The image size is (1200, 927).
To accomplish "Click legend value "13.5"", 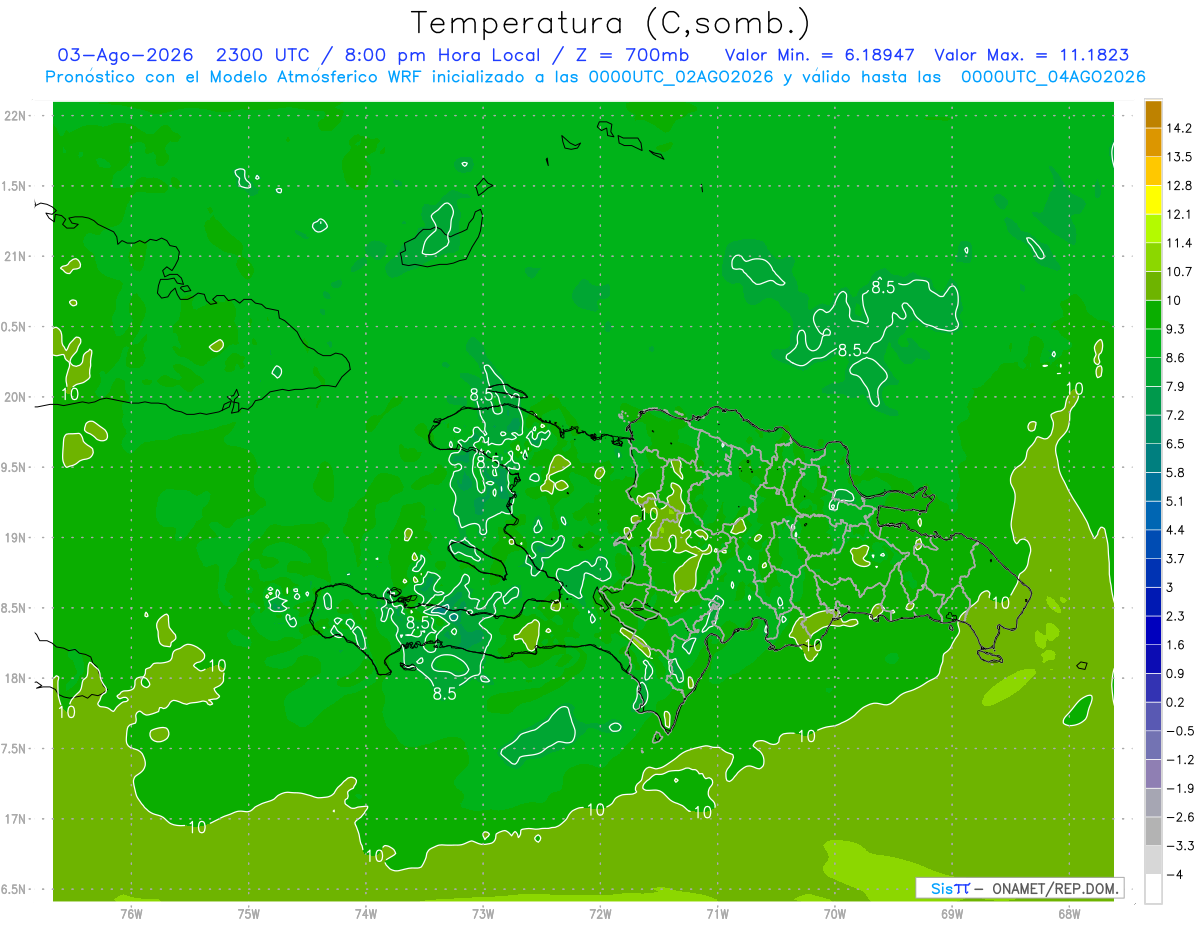I will click(1180, 157).
